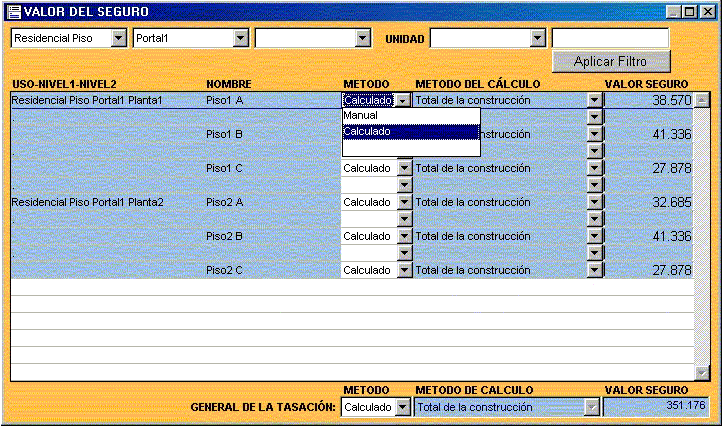Open the blank dropdown below Piso1 C Metodo

click(404, 185)
